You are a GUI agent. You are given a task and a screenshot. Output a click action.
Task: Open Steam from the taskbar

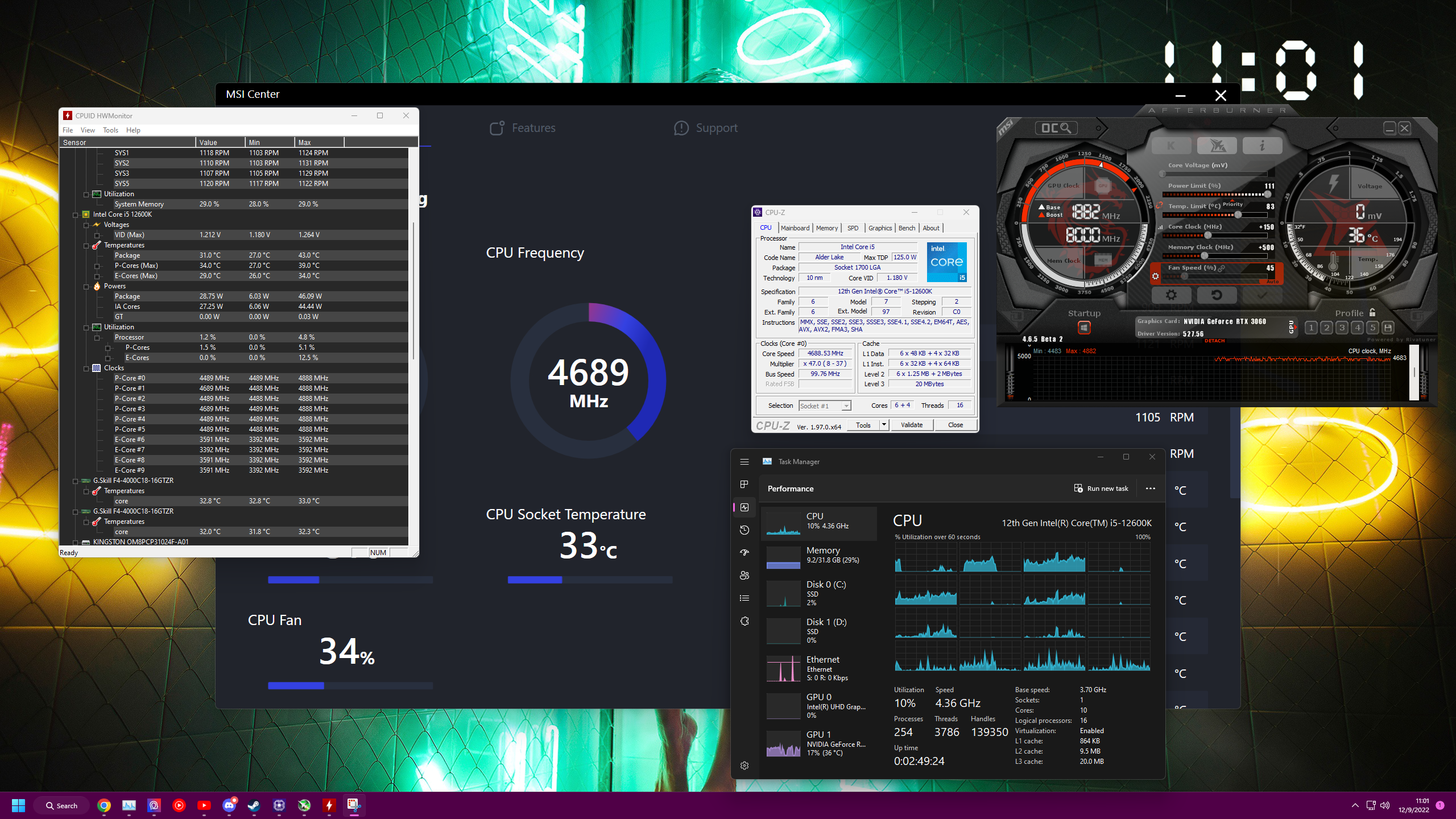tap(254, 805)
